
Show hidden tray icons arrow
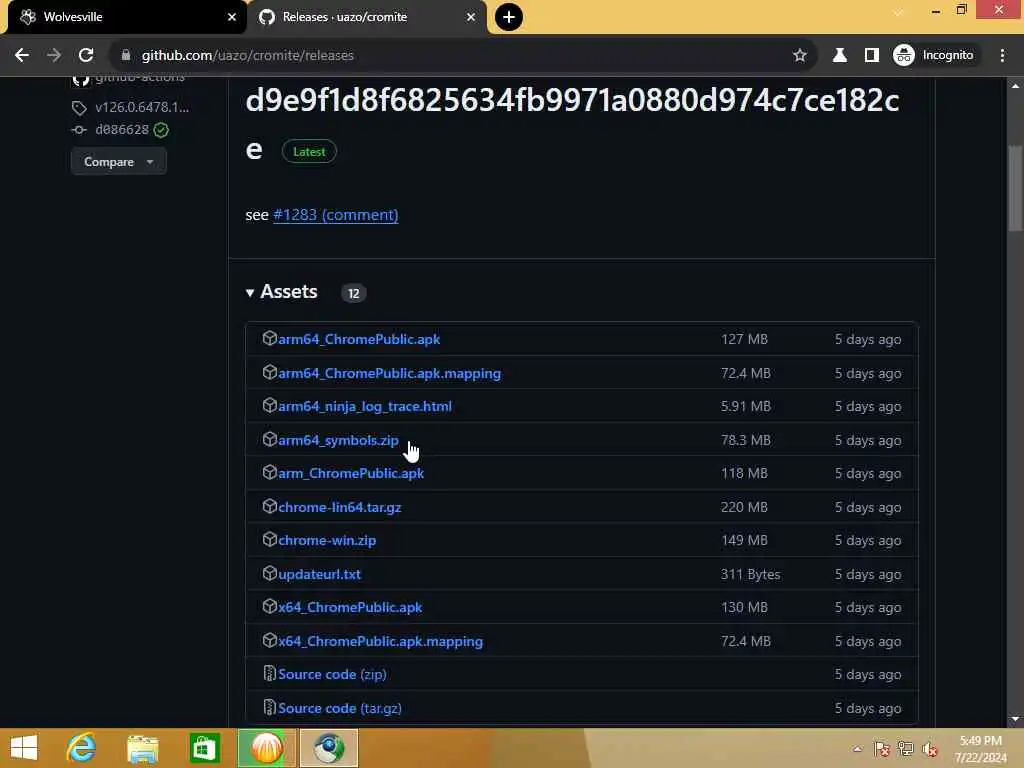(857, 749)
